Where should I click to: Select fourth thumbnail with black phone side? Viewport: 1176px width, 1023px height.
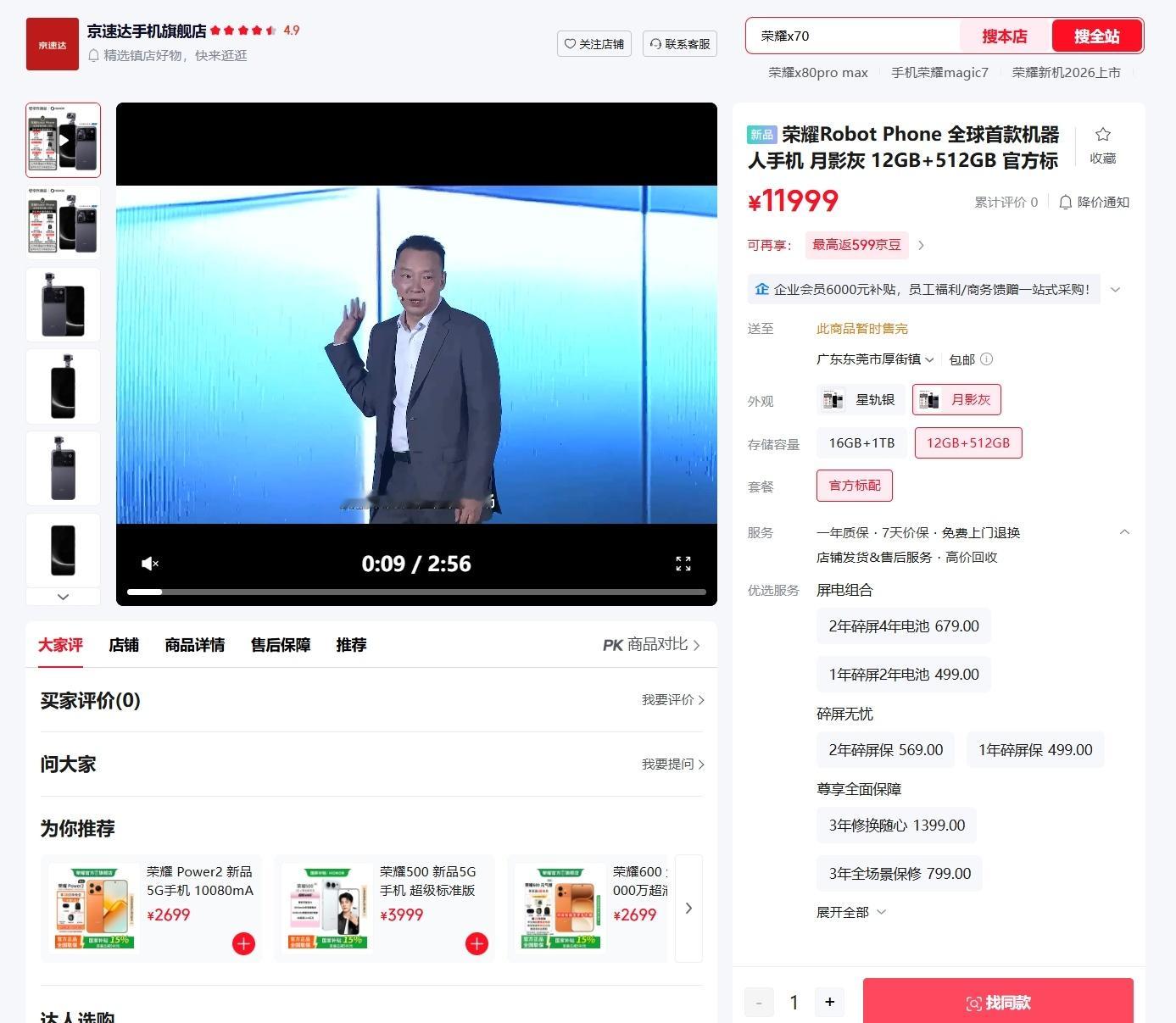pyautogui.click(x=63, y=386)
